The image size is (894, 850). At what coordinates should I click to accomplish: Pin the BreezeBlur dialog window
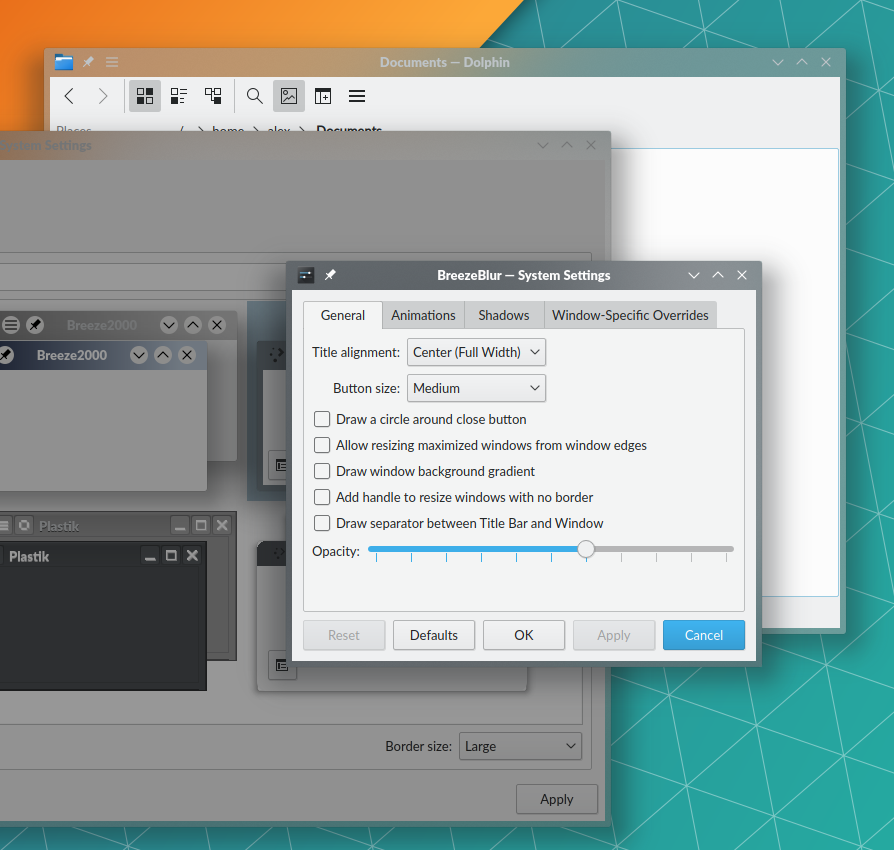click(330, 275)
